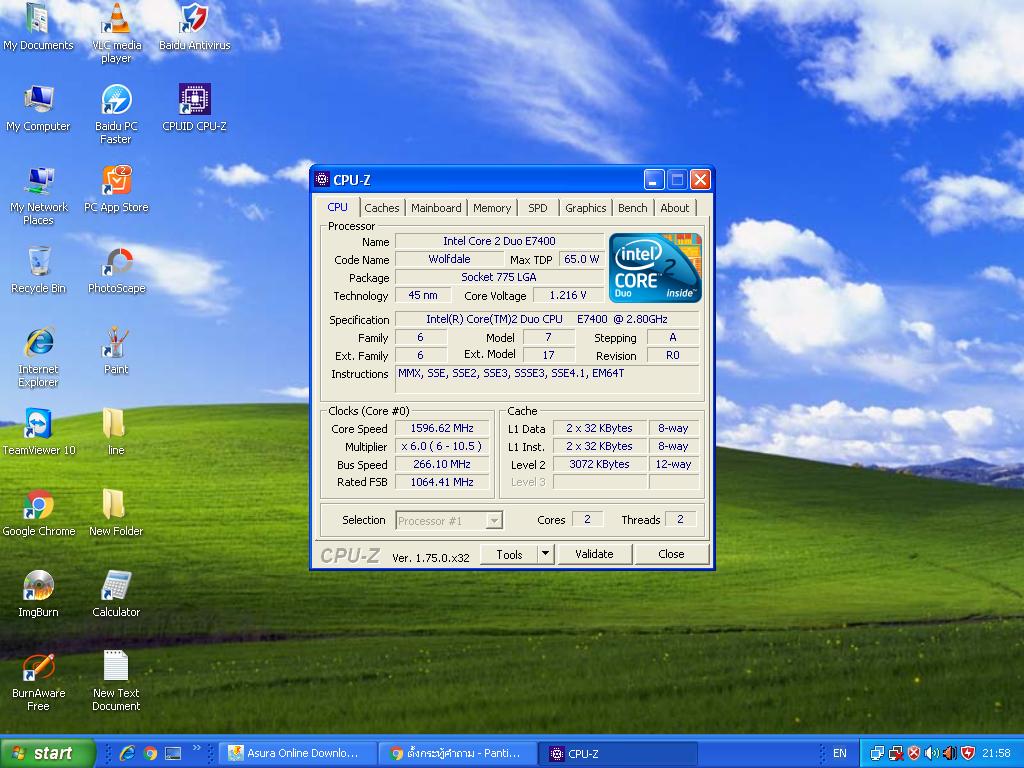Click Bus Speed value 266.10 MHz
Viewport: 1024px width, 768px height.
click(442, 464)
